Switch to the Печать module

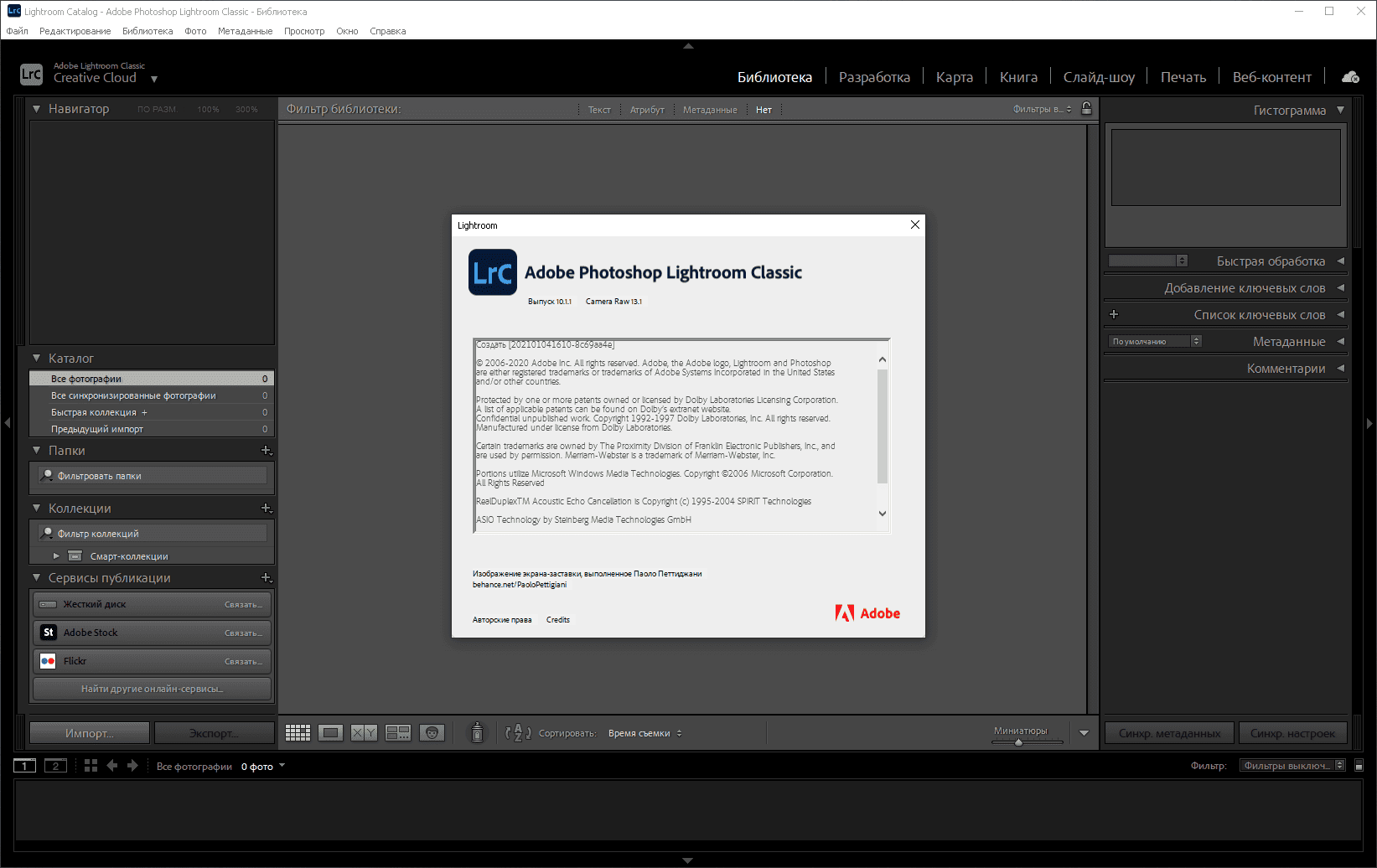[1183, 77]
